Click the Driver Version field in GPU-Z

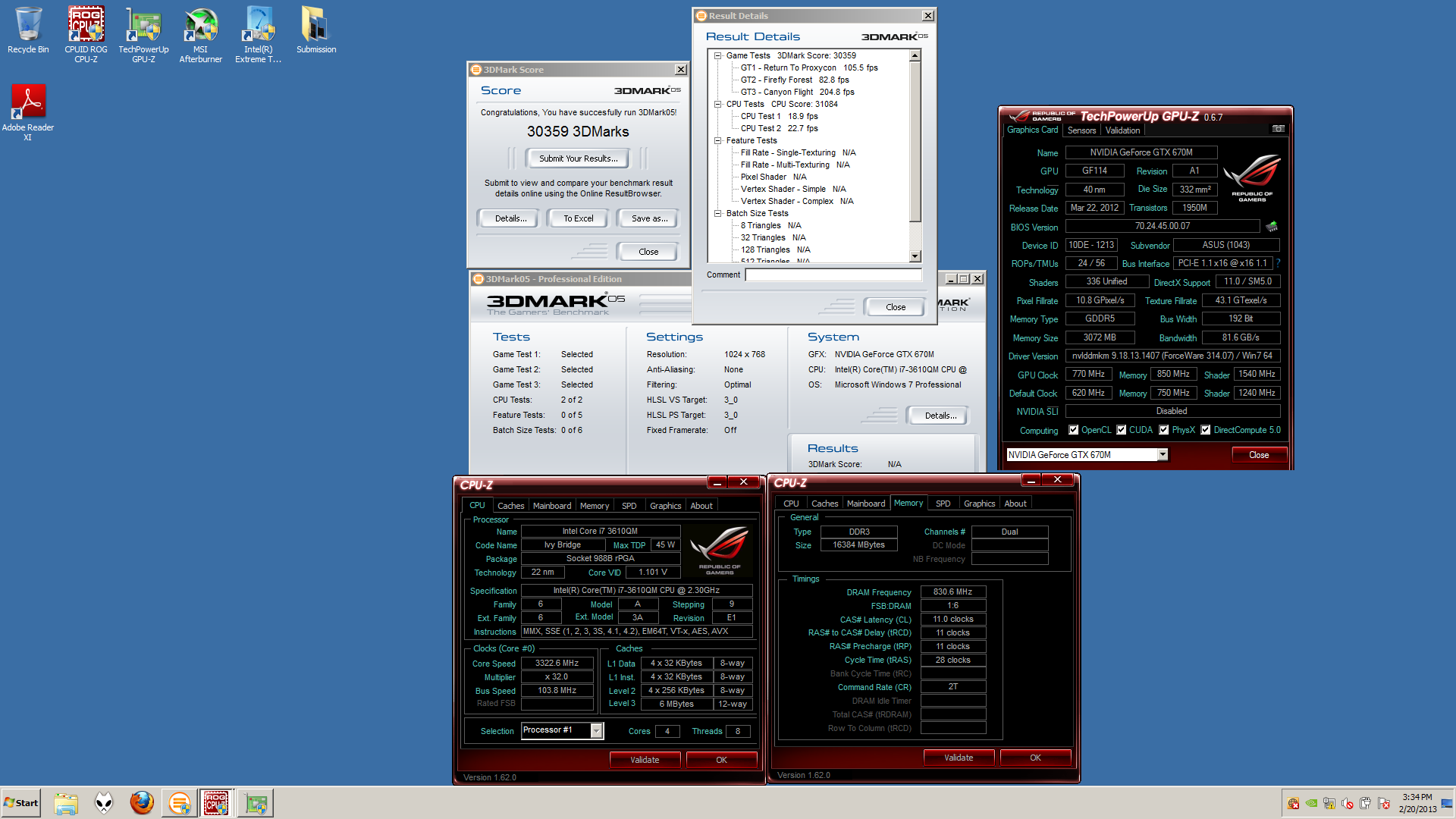[1172, 356]
